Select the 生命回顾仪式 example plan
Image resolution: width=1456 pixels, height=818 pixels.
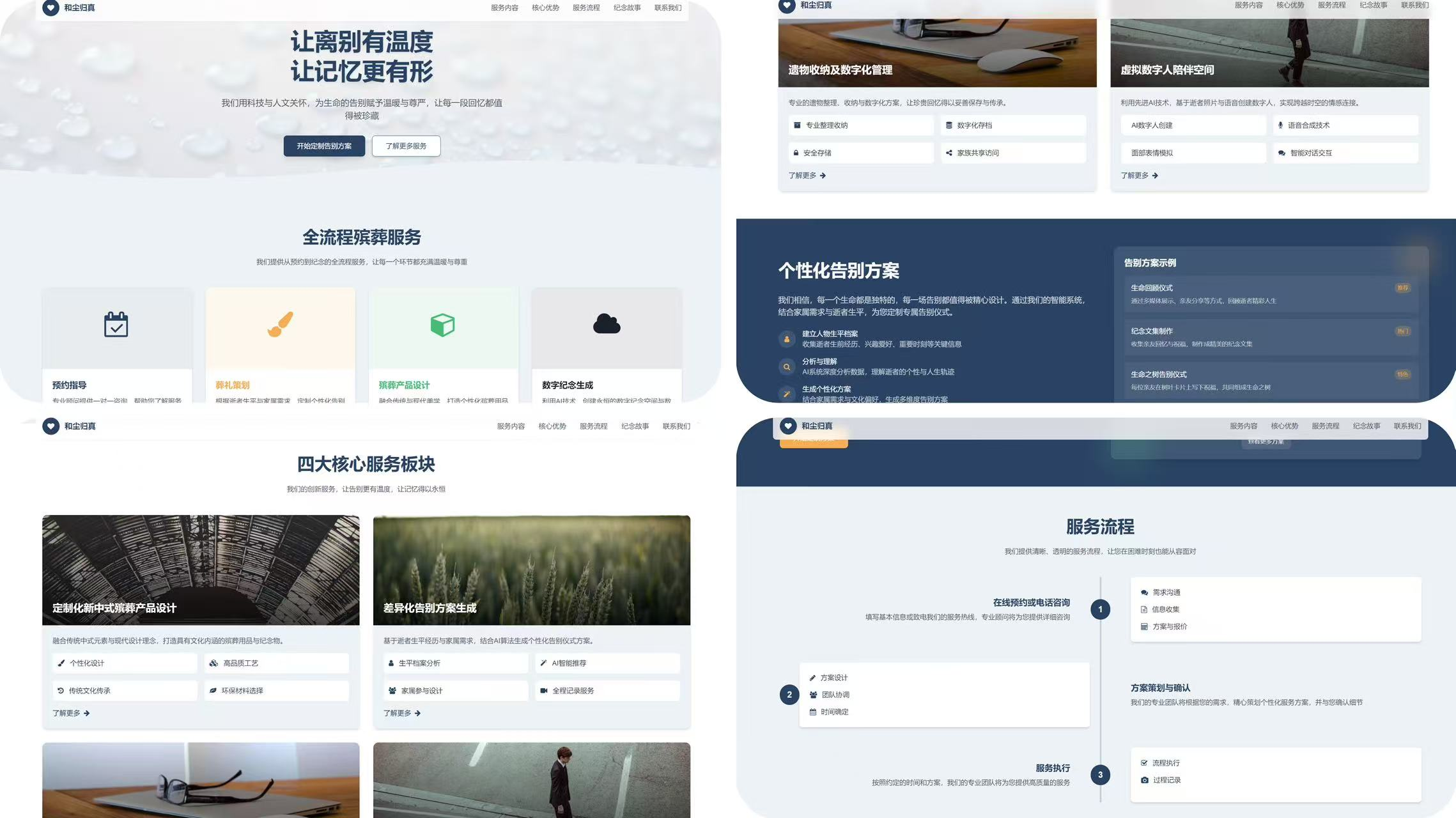(x=1271, y=294)
